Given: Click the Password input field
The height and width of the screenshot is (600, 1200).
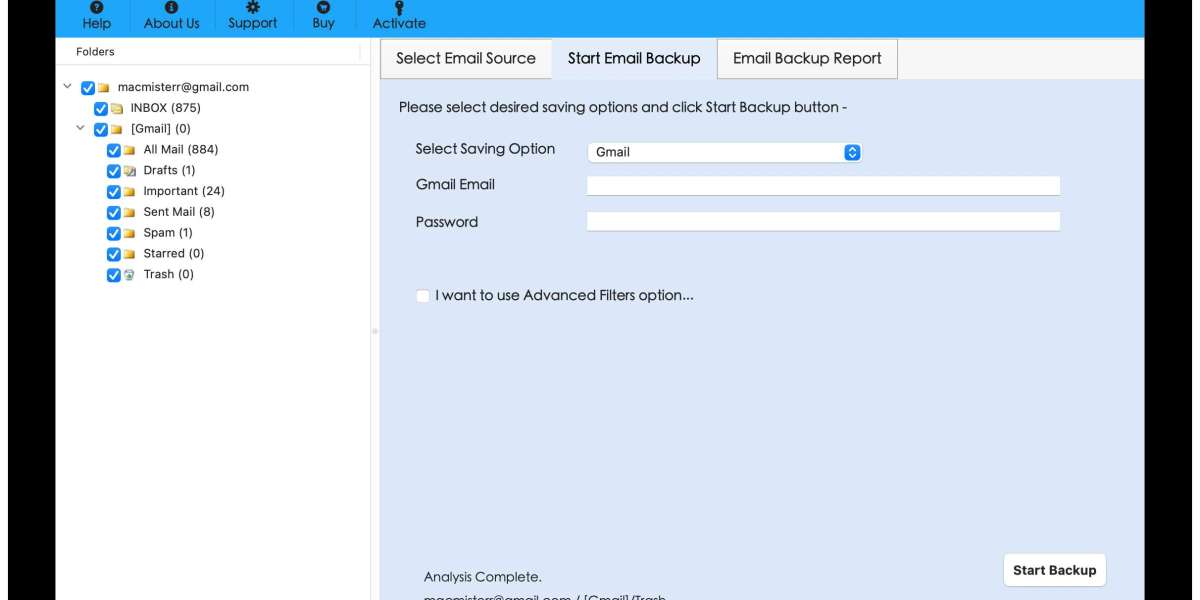Looking at the screenshot, I should pos(823,222).
